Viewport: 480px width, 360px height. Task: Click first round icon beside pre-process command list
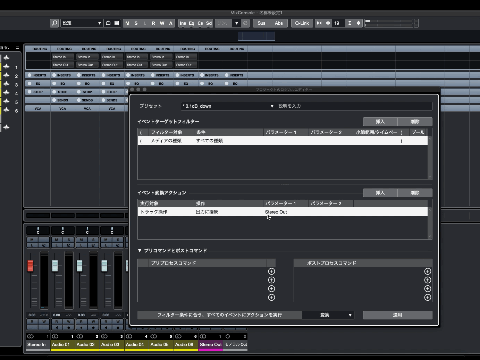271,271
